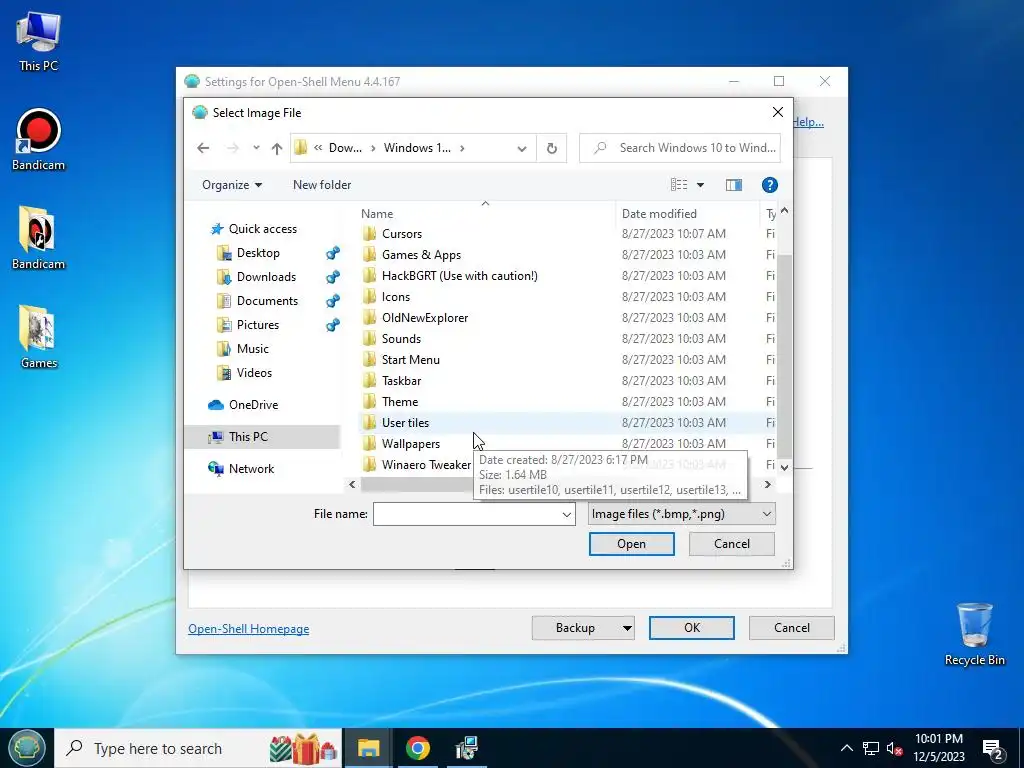The image size is (1024, 768).
Task: Open Games folder on desktop
Action: (x=39, y=337)
